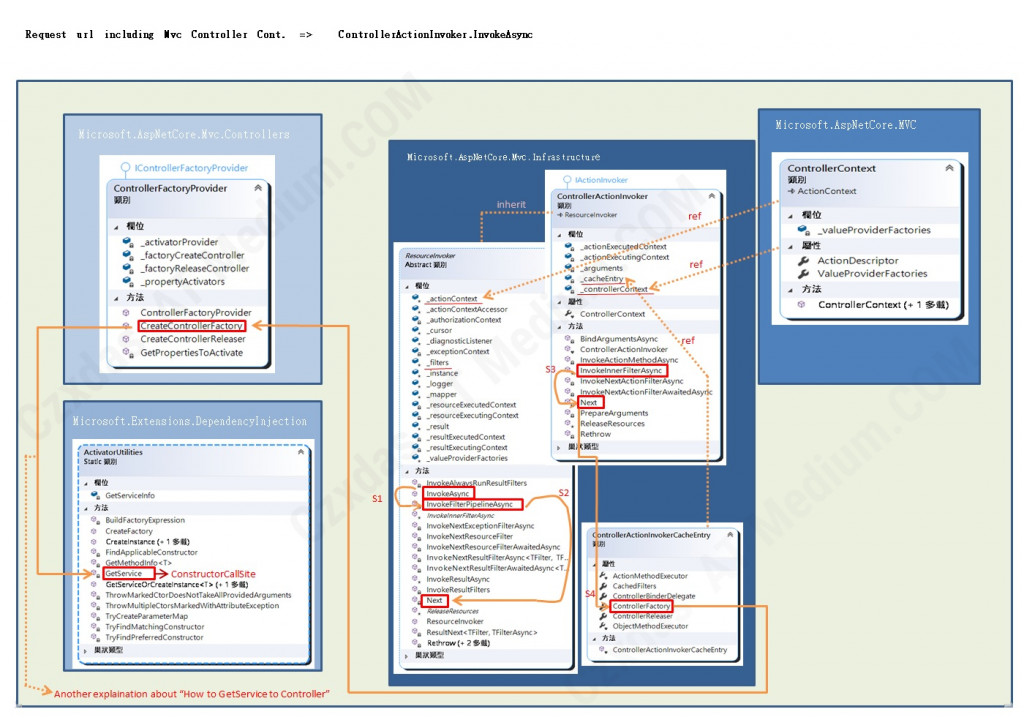Select the GetPropertiesToActivate method
This screenshot has width=1024, height=720.
(191, 352)
